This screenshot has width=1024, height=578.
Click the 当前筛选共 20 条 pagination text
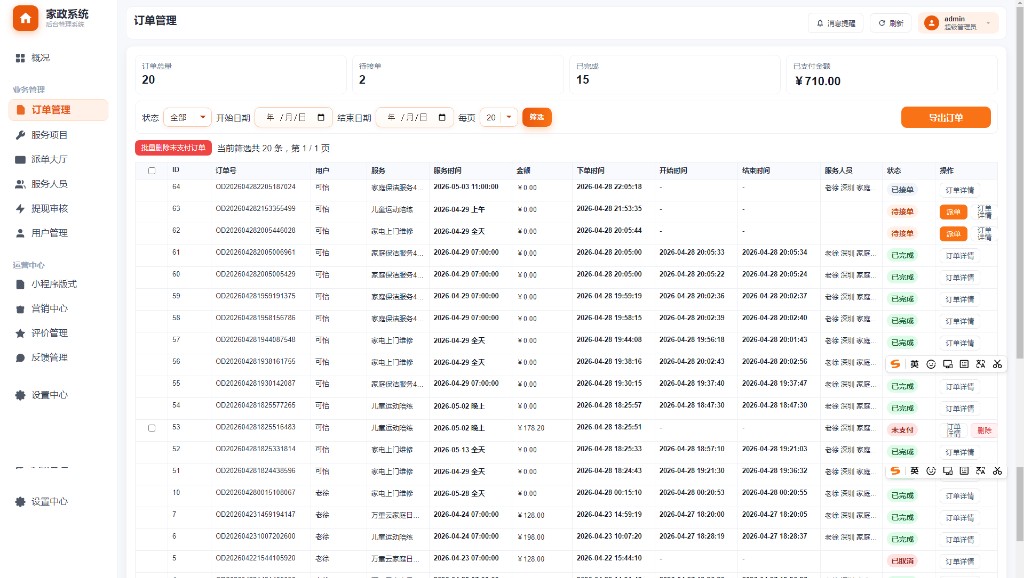[273, 148]
